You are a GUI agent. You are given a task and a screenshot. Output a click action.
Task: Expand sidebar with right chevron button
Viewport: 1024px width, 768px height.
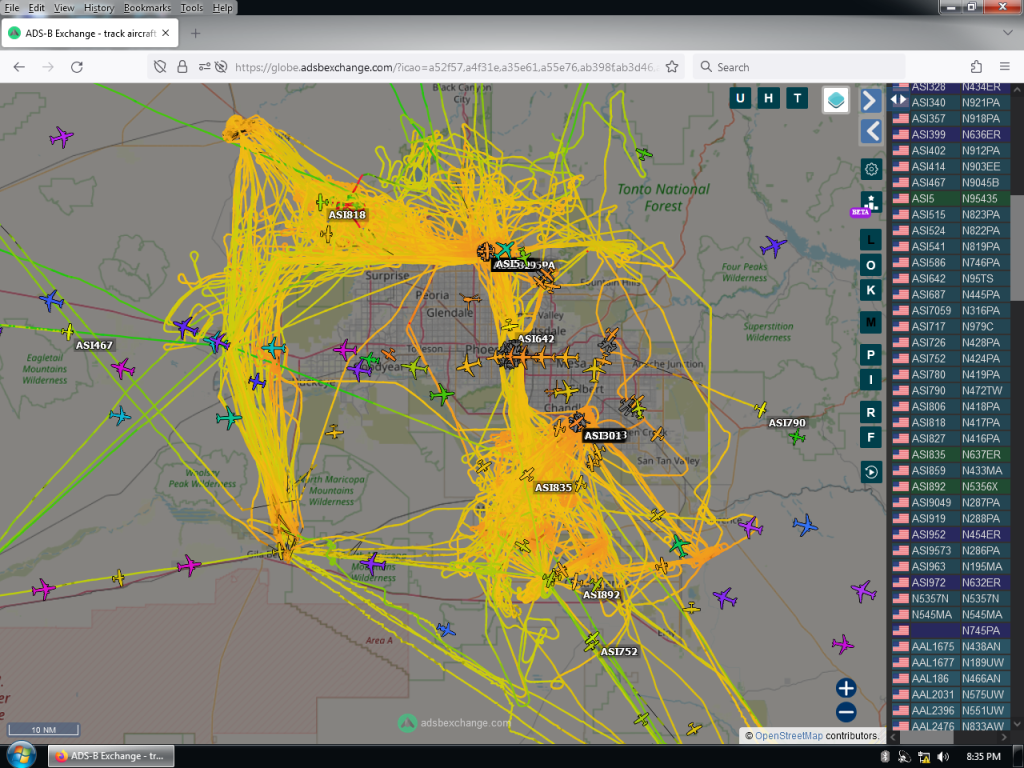[x=870, y=101]
